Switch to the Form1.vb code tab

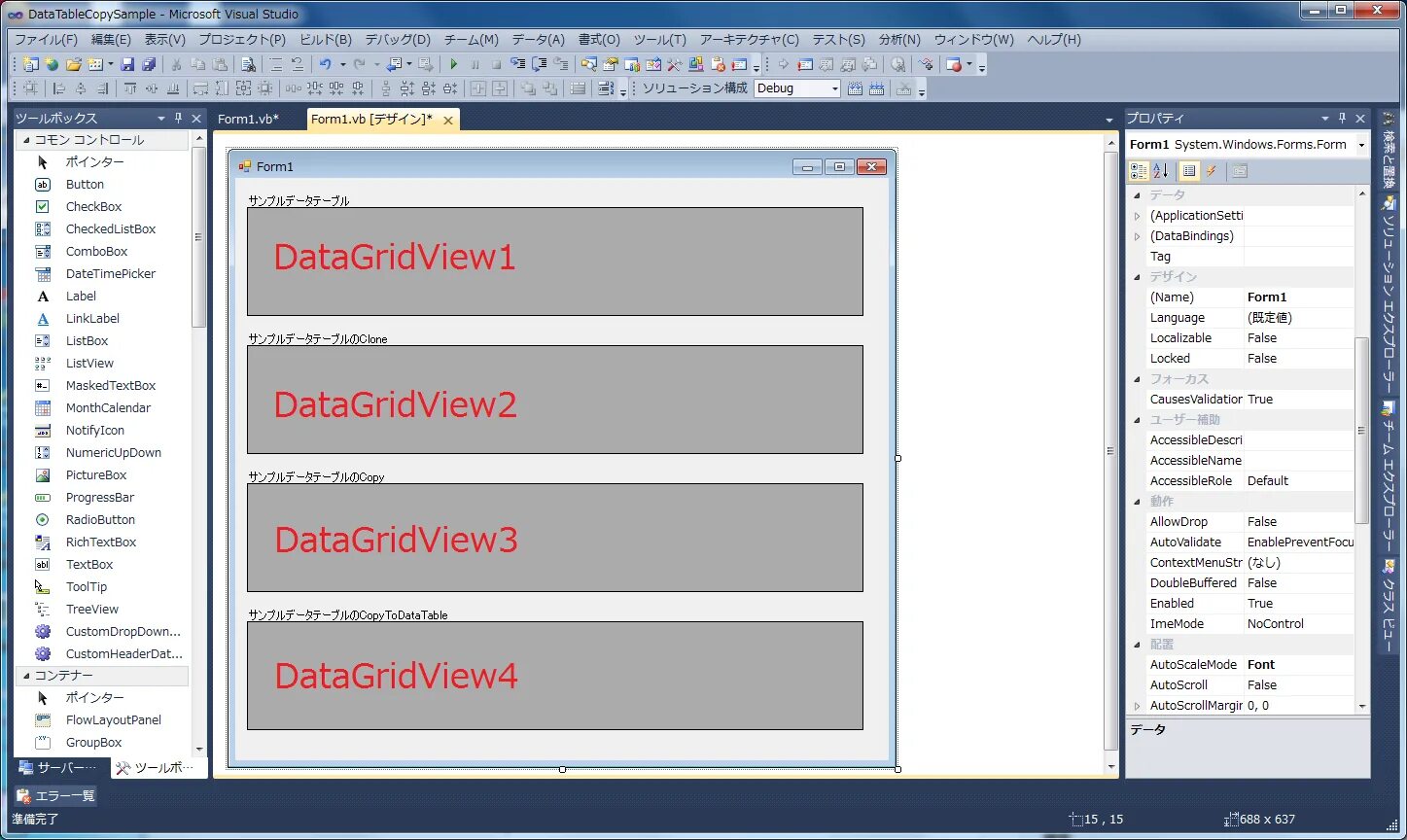tap(246, 119)
